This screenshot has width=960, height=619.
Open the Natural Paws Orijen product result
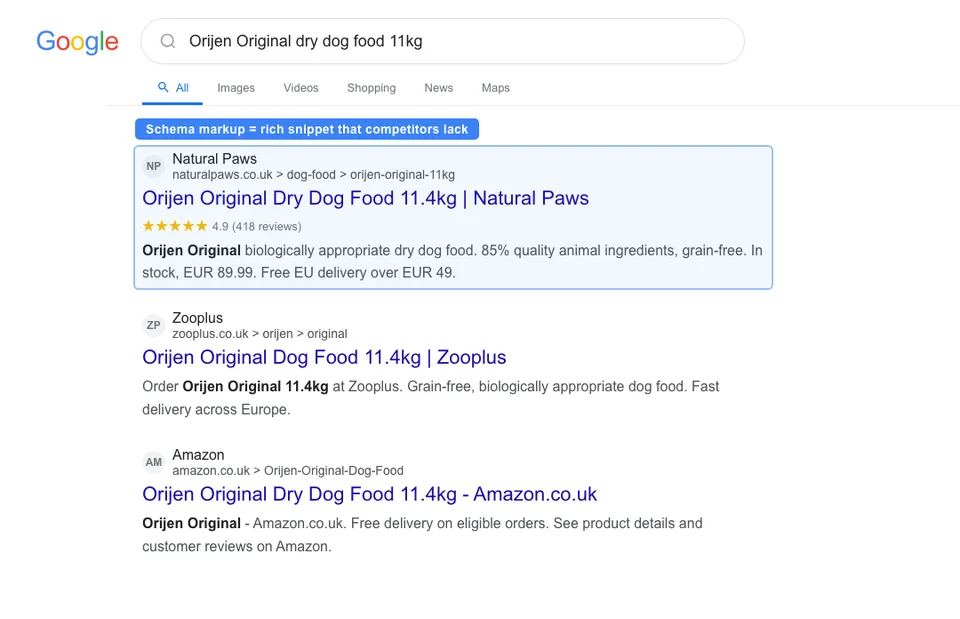click(366, 198)
